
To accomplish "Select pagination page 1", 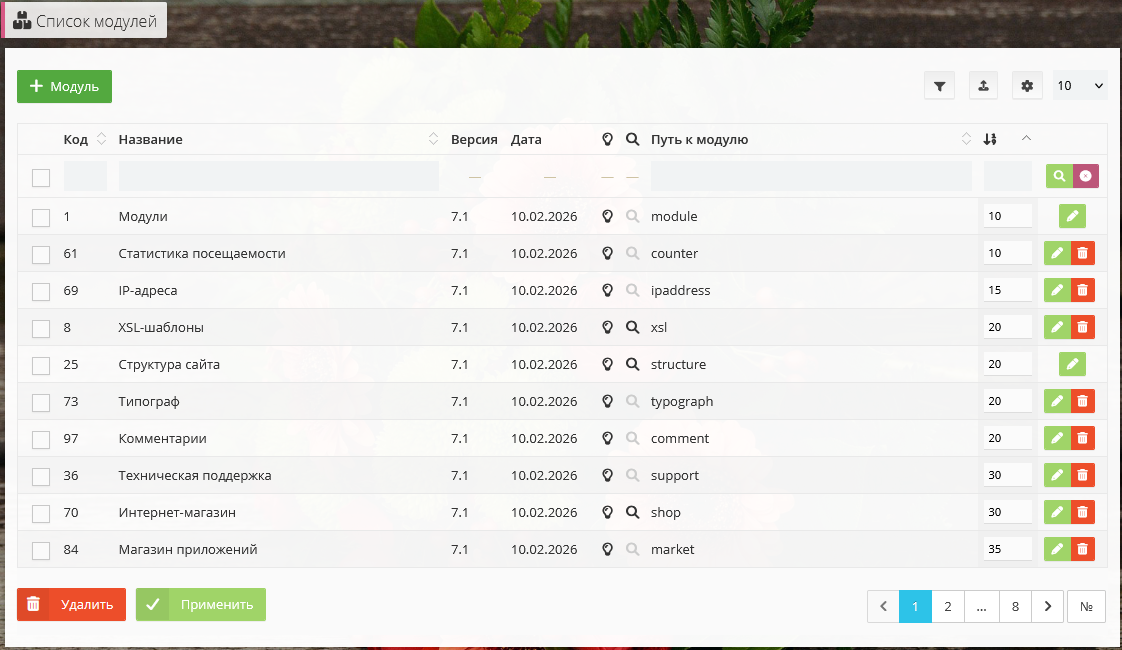I will pyautogui.click(x=915, y=607).
